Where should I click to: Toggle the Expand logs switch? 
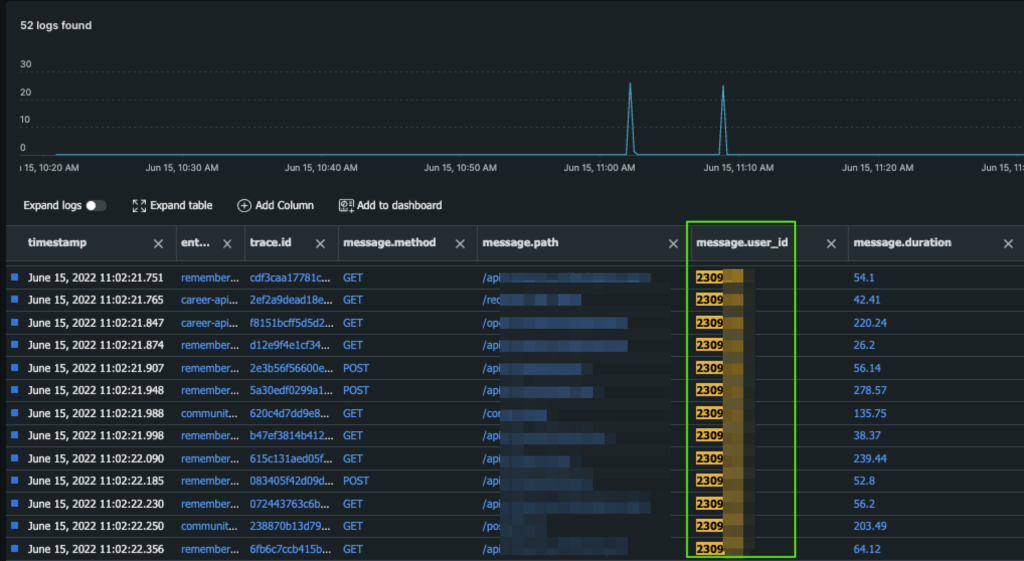[95, 206]
